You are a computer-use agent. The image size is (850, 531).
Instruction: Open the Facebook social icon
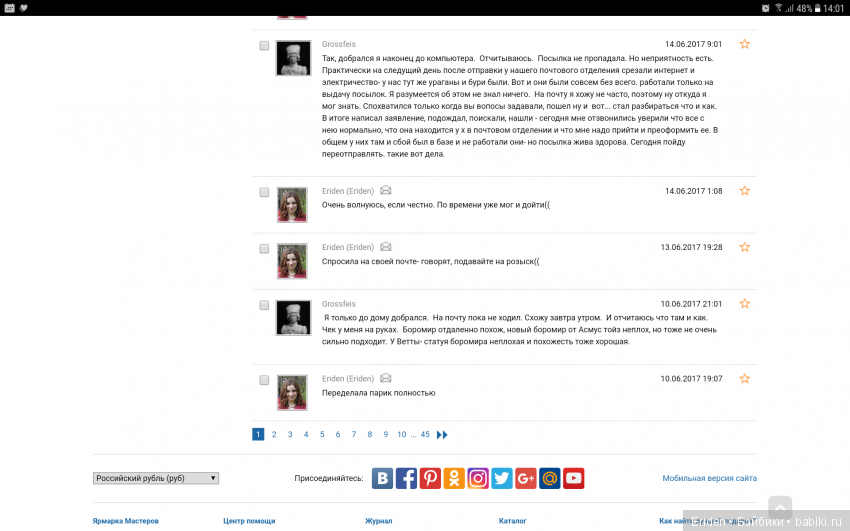coord(406,478)
